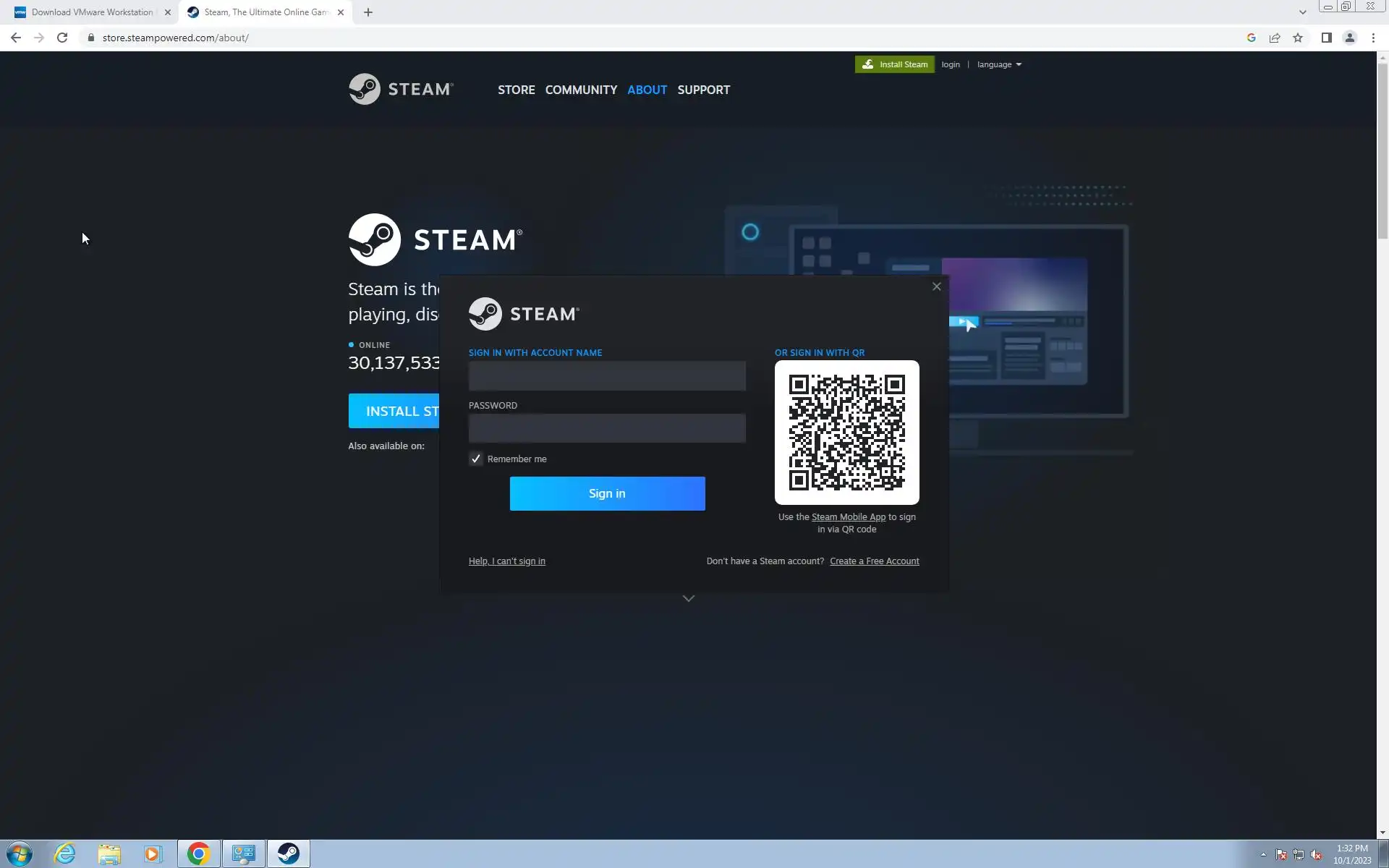Open the Chrome profile avatar icon
This screenshot has height=868, width=1389.
(1349, 38)
